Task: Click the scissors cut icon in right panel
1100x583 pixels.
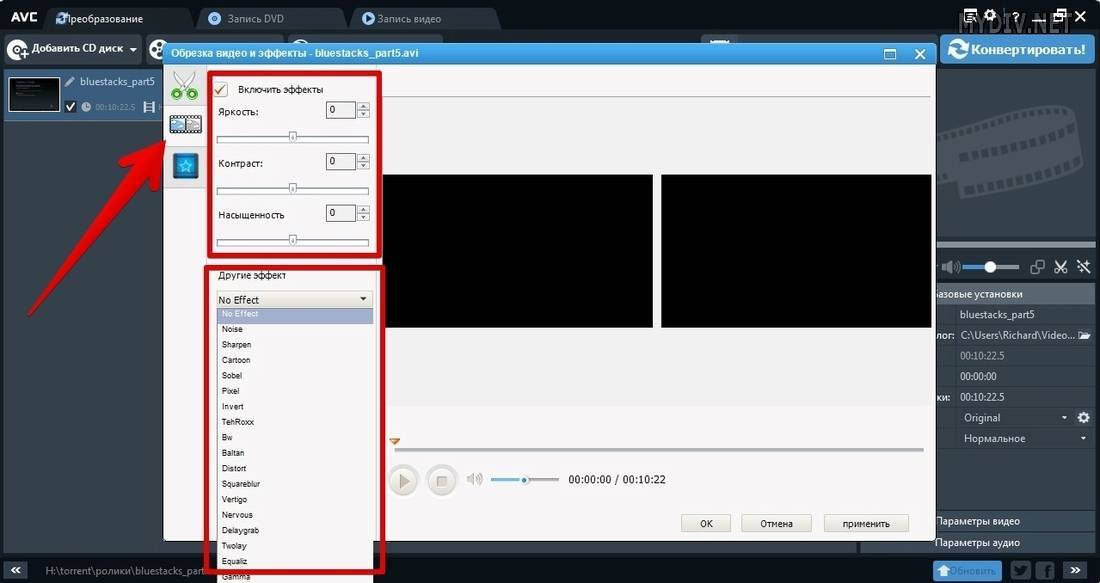Action: pyautogui.click(x=1061, y=267)
